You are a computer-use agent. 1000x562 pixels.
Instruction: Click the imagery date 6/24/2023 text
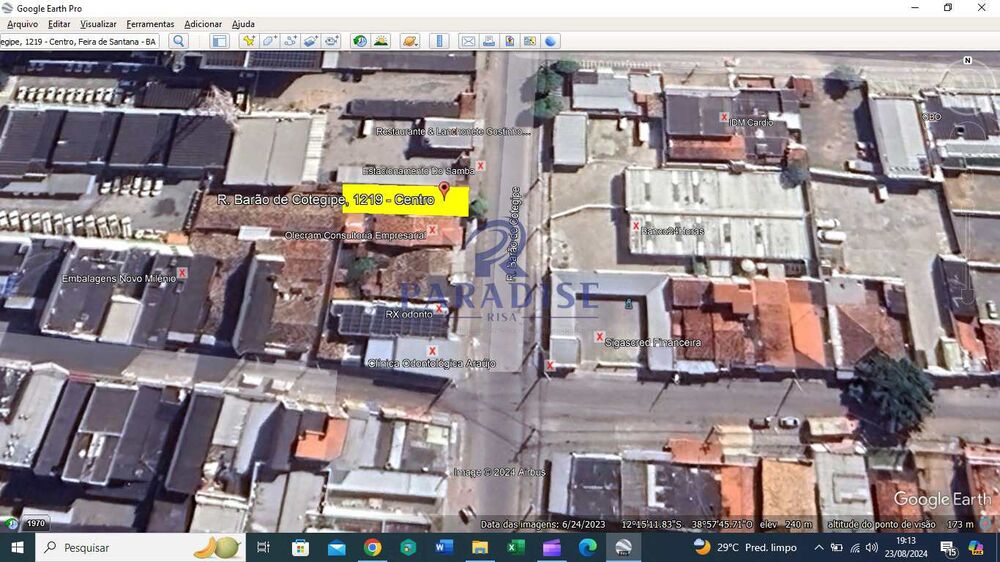[543, 524]
